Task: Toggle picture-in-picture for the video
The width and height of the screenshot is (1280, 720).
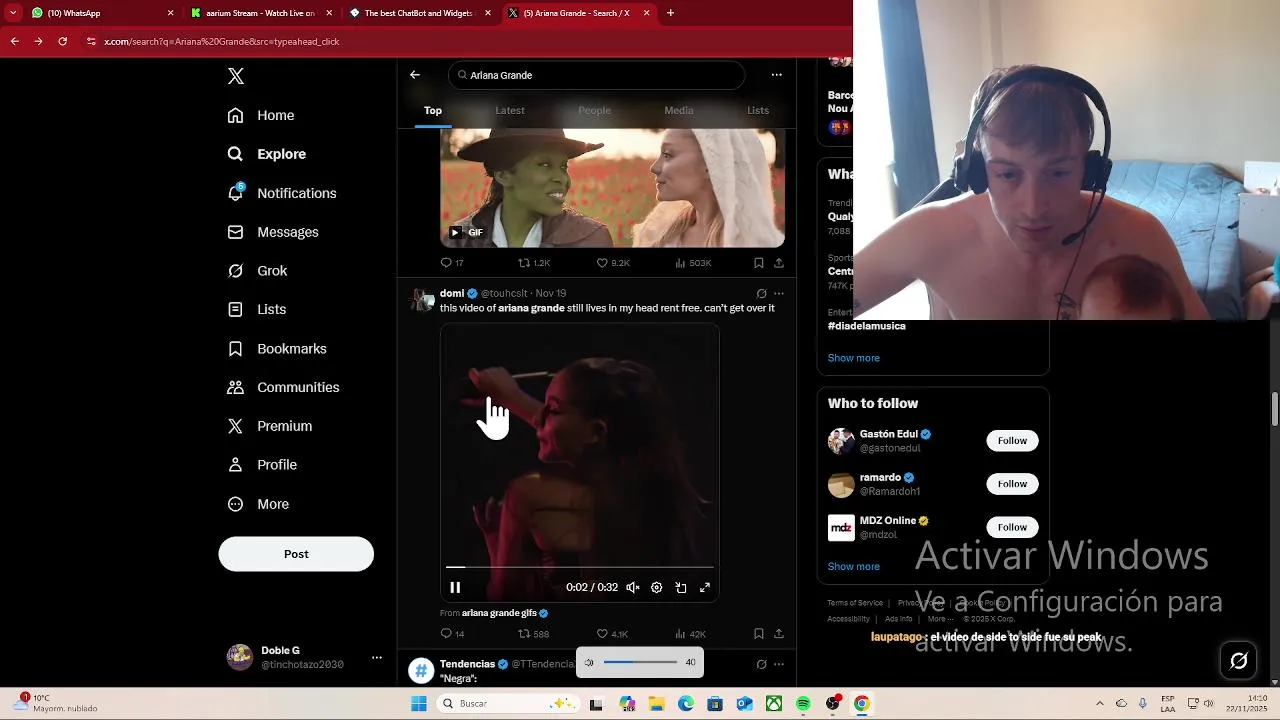Action: [x=681, y=588]
